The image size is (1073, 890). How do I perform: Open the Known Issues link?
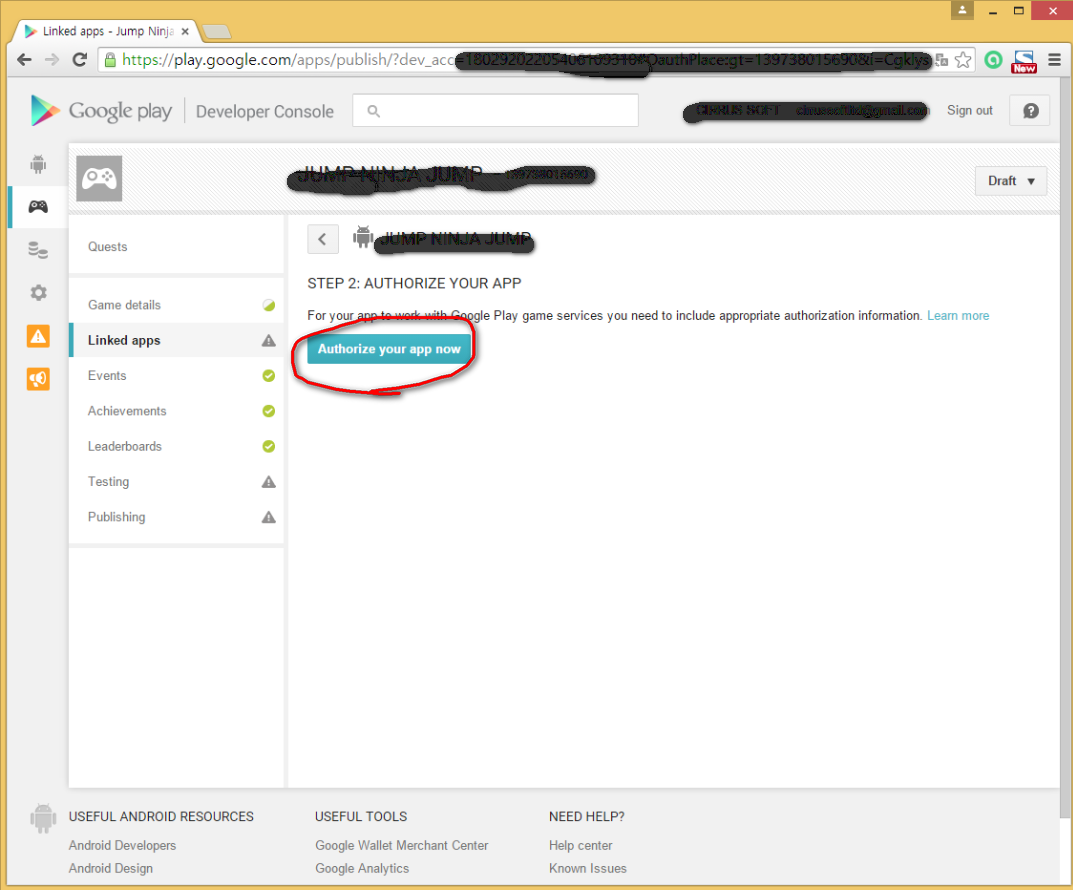tap(588, 868)
